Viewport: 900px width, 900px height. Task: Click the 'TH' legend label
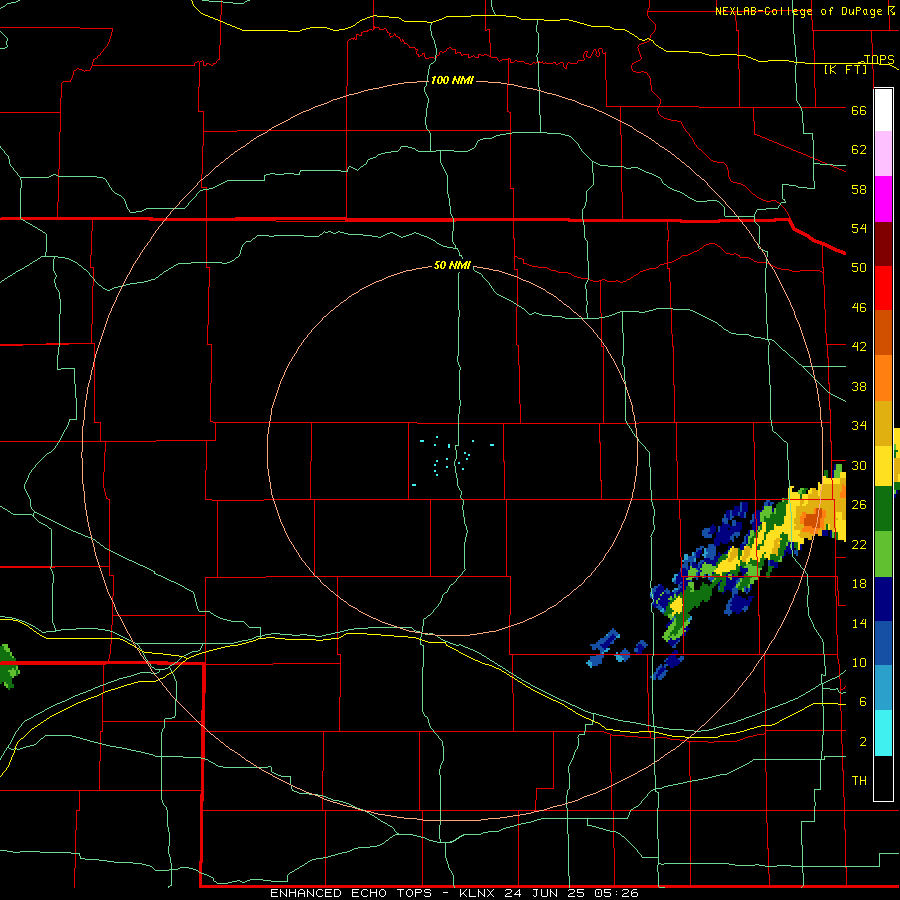pos(859,781)
